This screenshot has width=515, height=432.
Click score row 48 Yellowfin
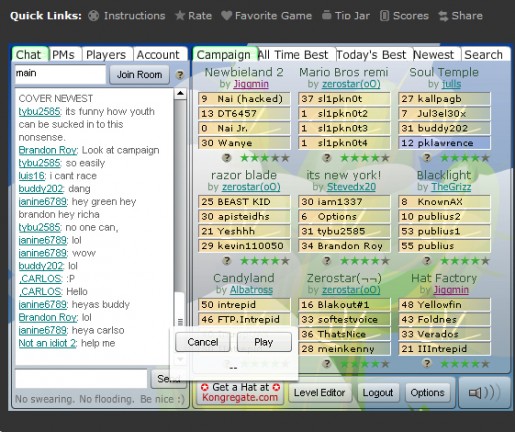(x=444, y=305)
